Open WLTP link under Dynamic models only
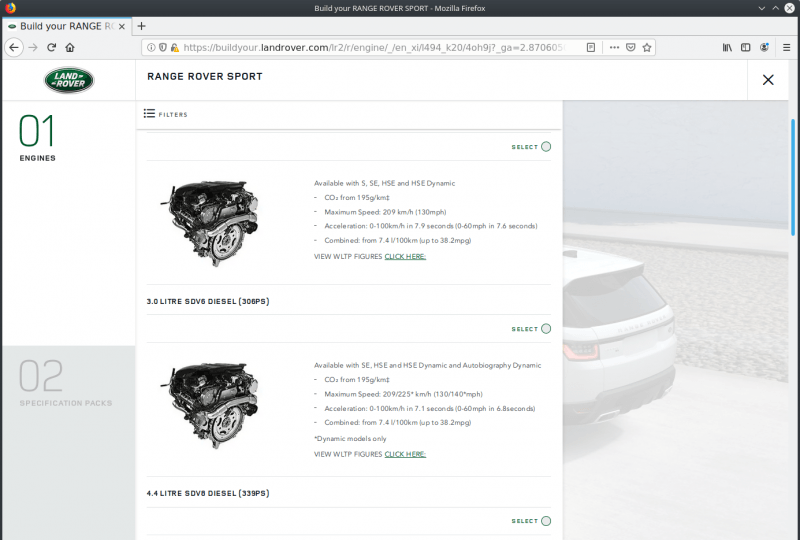The width and height of the screenshot is (800, 540). 405,454
